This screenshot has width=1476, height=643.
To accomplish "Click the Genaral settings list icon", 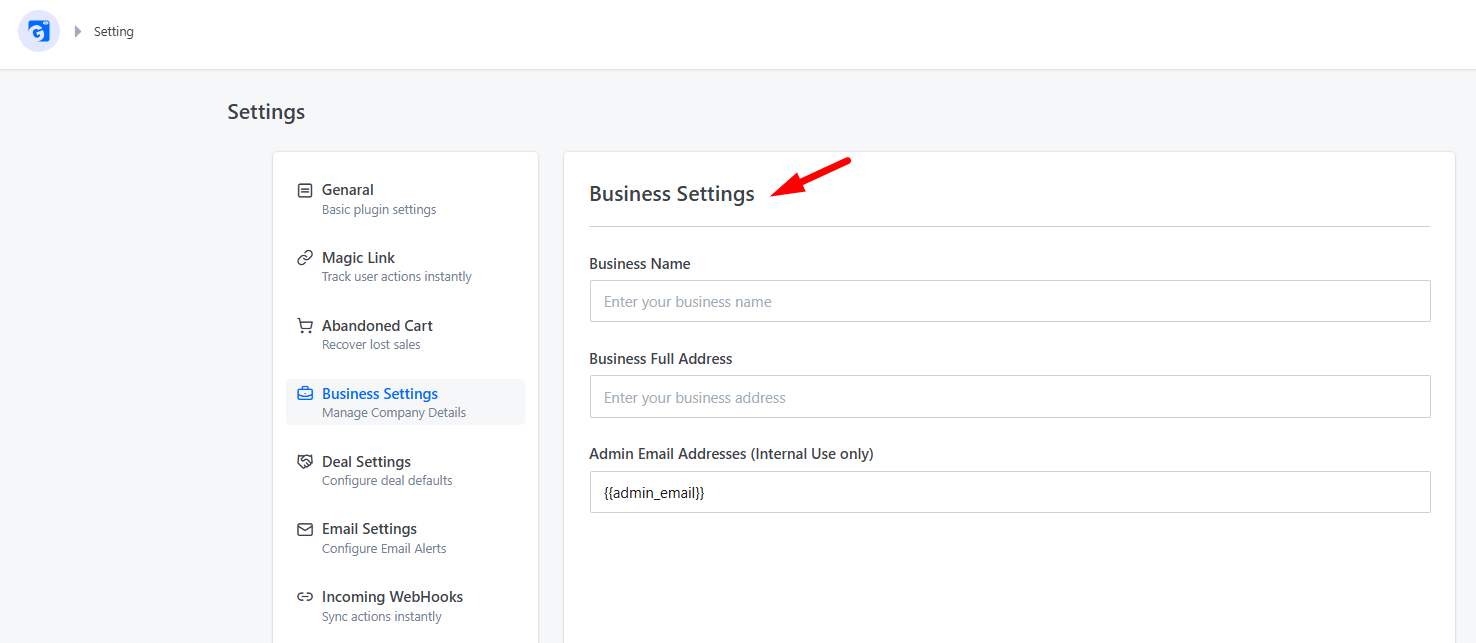I will pyautogui.click(x=305, y=190).
